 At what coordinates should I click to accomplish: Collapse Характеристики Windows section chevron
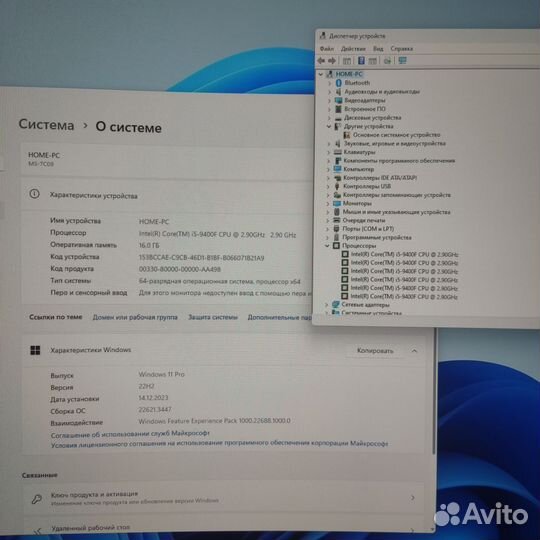[415, 351]
